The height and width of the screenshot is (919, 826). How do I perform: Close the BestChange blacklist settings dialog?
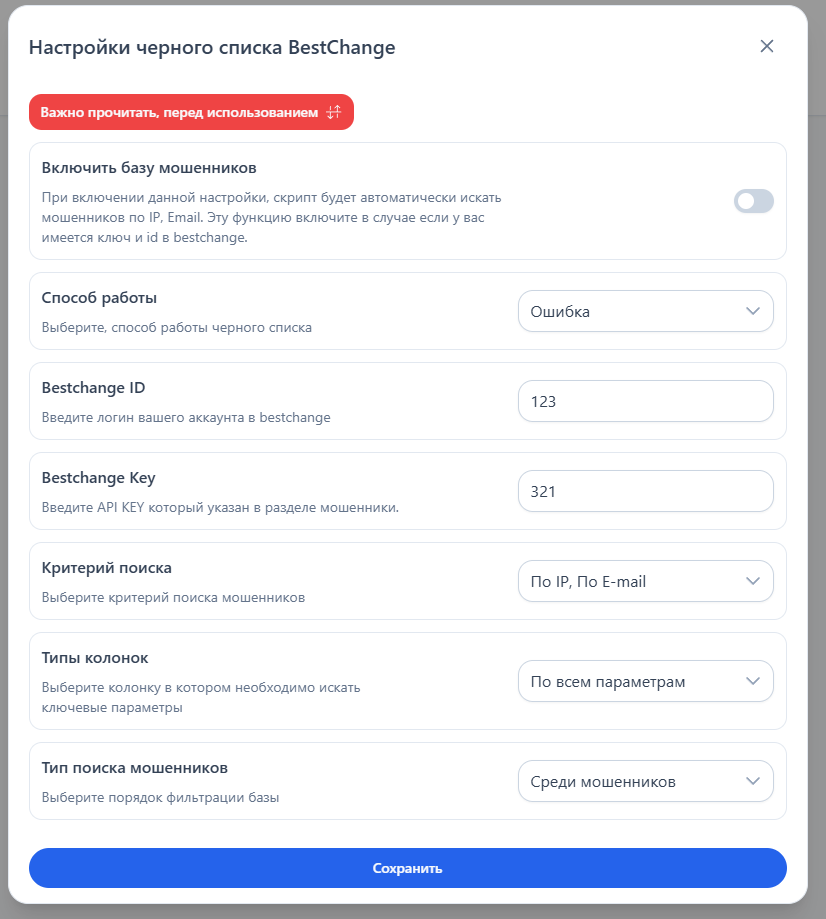tap(767, 46)
